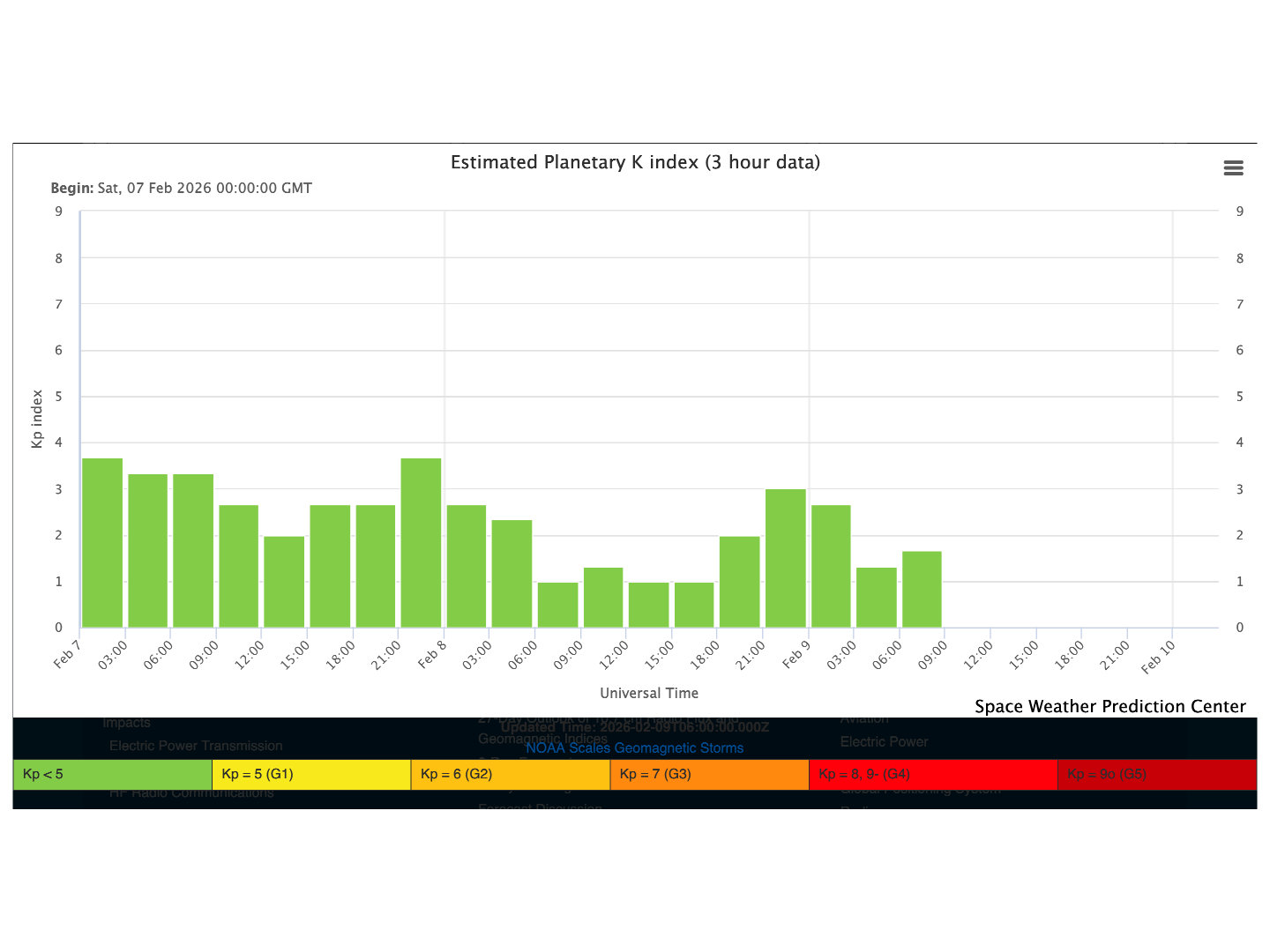
Task: Click the first bar starting at Feb 7
Action: [x=102, y=543]
